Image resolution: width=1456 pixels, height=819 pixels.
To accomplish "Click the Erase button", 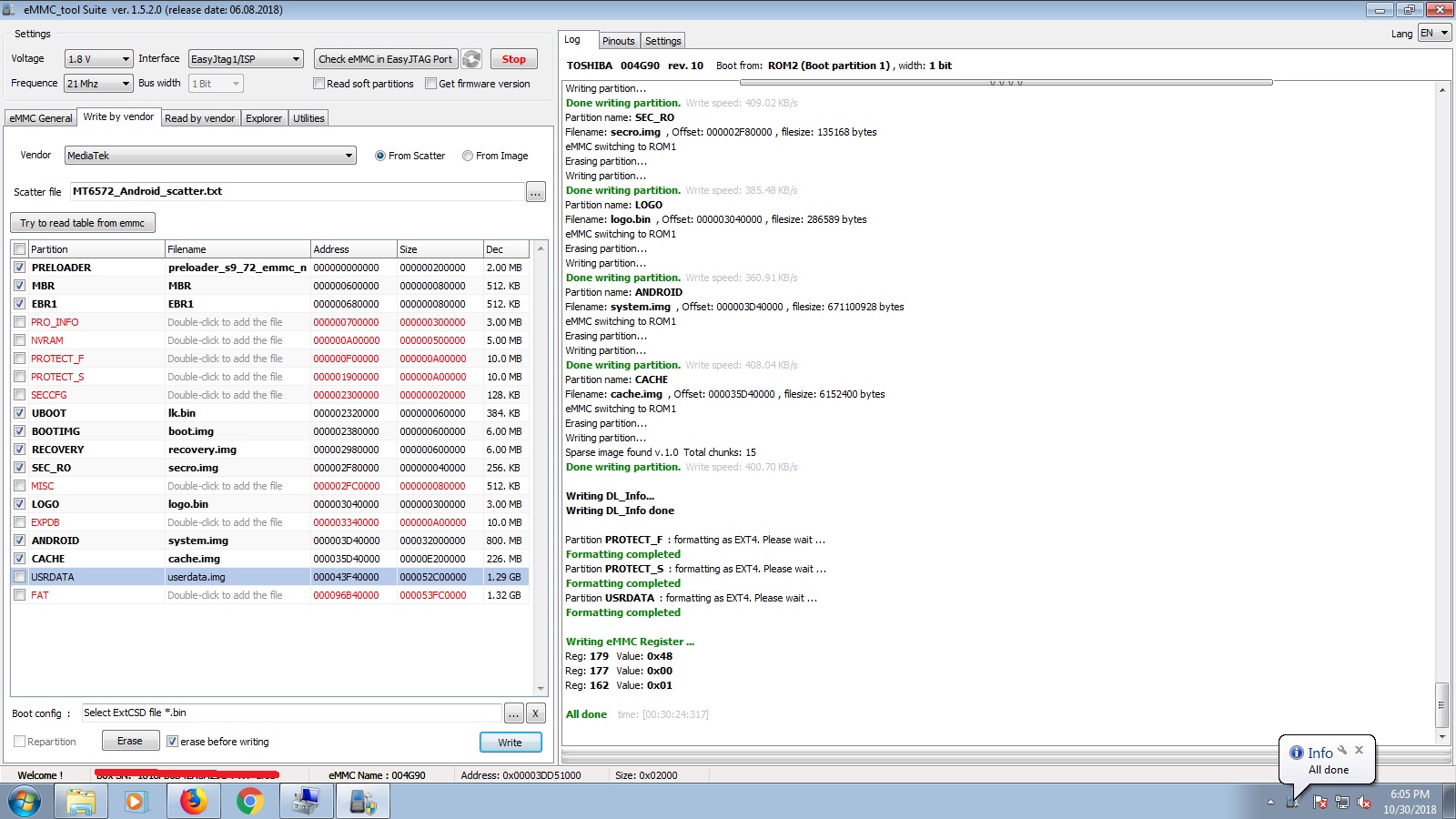I will [x=130, y=741].
